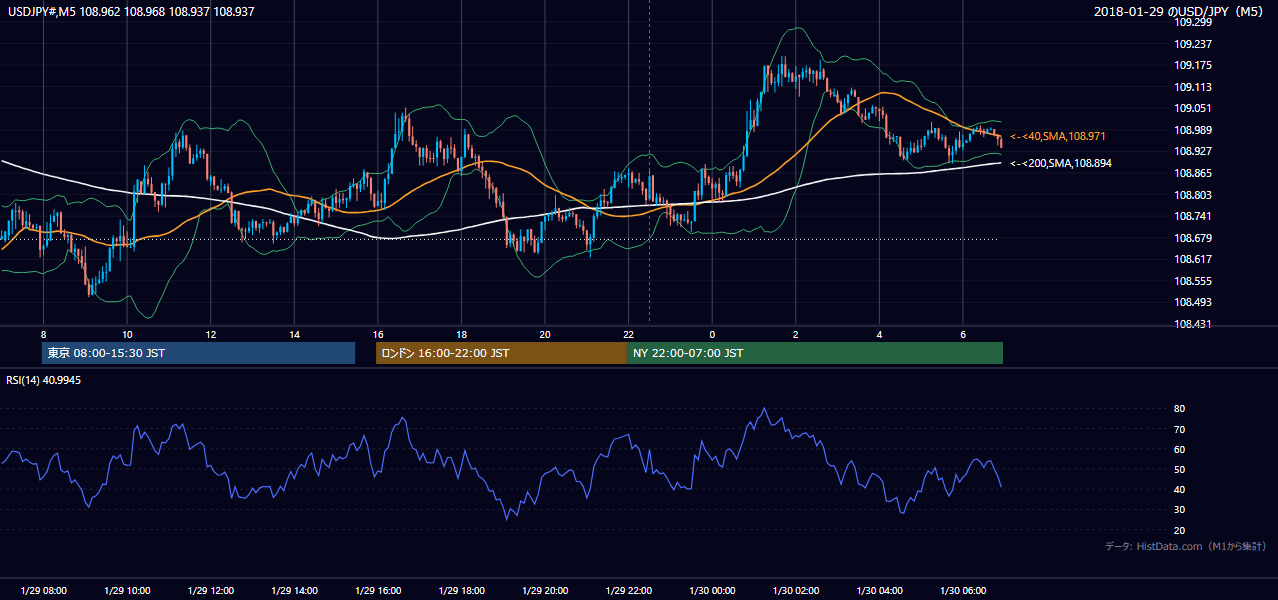
Task: Click hour tick 0 under the price chart
Action: 712,334
